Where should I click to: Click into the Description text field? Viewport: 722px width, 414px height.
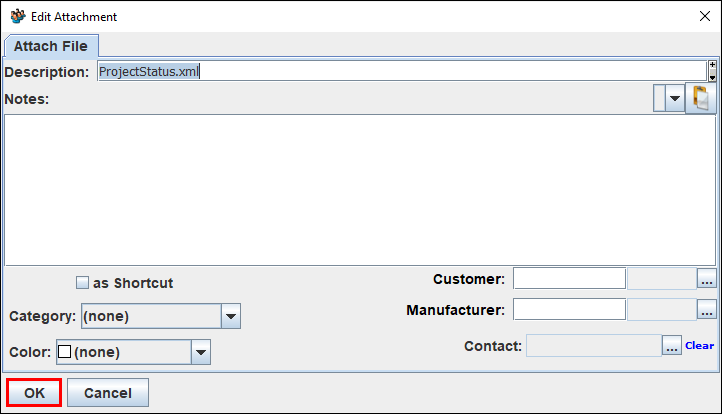click(x=402, y=71)
